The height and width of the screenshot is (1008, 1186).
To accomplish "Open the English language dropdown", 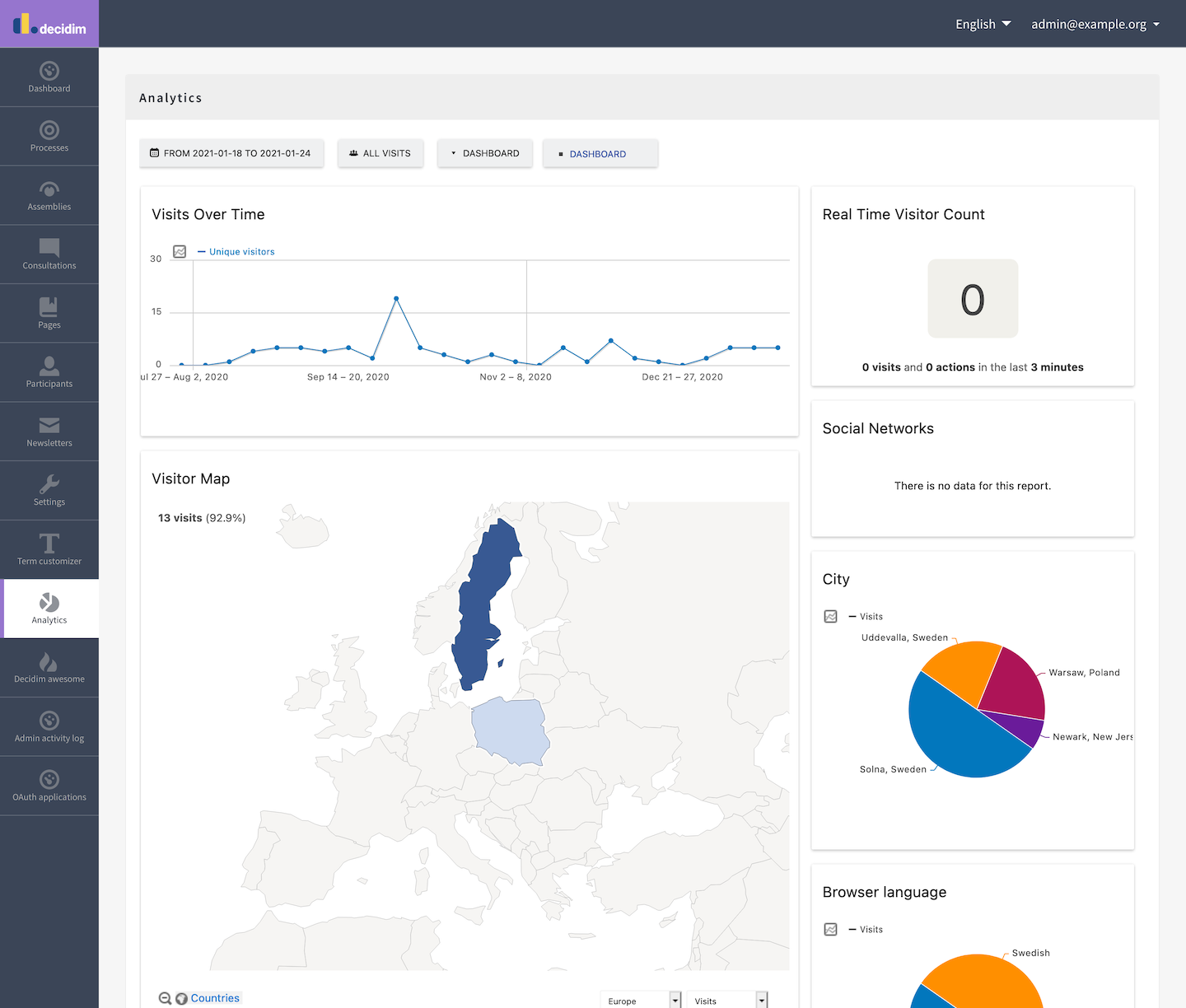I will tap(982, 24).
